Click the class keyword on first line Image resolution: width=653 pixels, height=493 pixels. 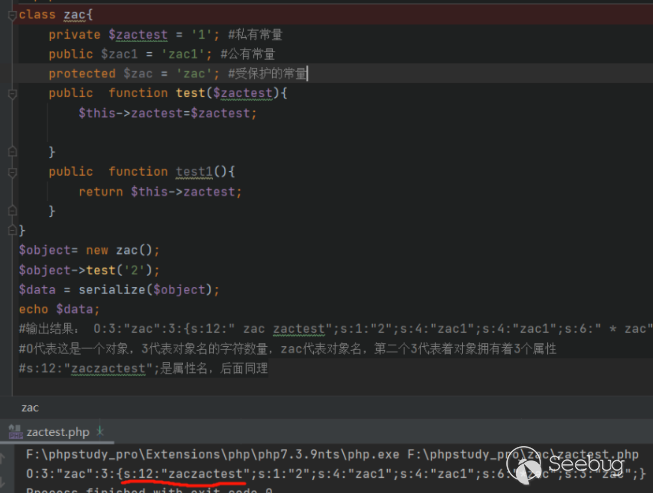[x=37, y=15]
